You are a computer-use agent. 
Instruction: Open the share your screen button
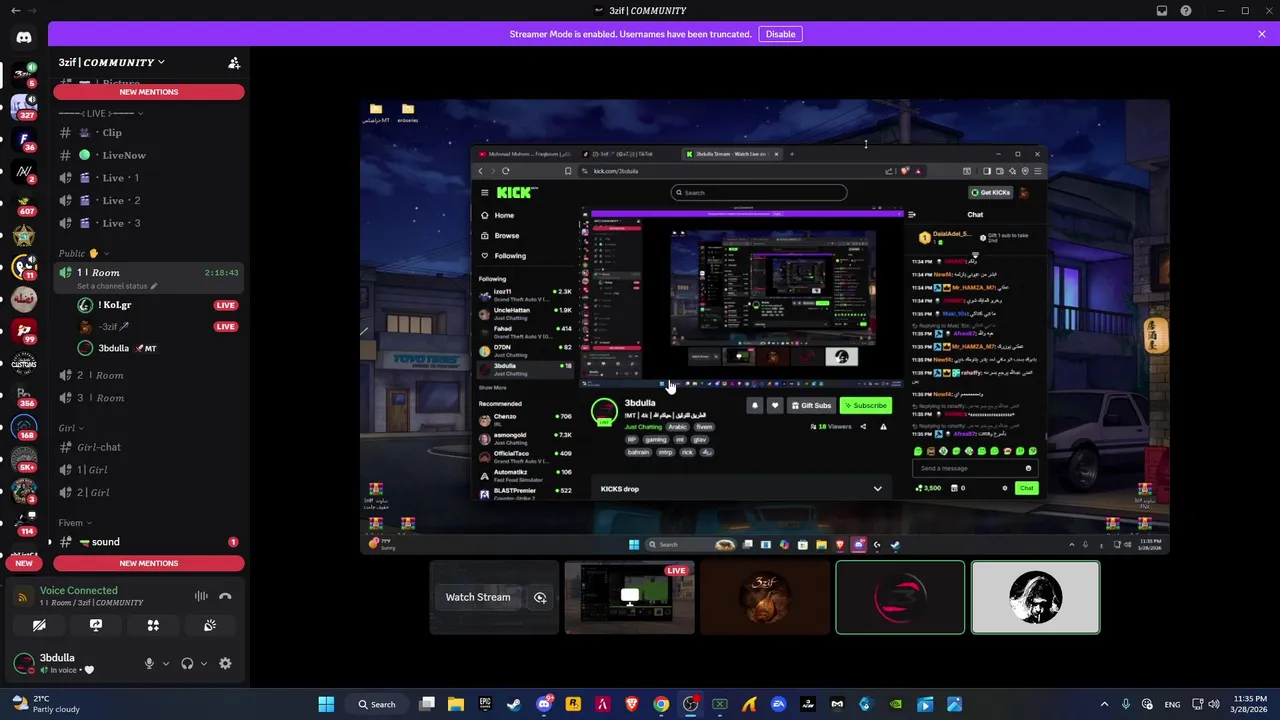click(x=96, y=625)
